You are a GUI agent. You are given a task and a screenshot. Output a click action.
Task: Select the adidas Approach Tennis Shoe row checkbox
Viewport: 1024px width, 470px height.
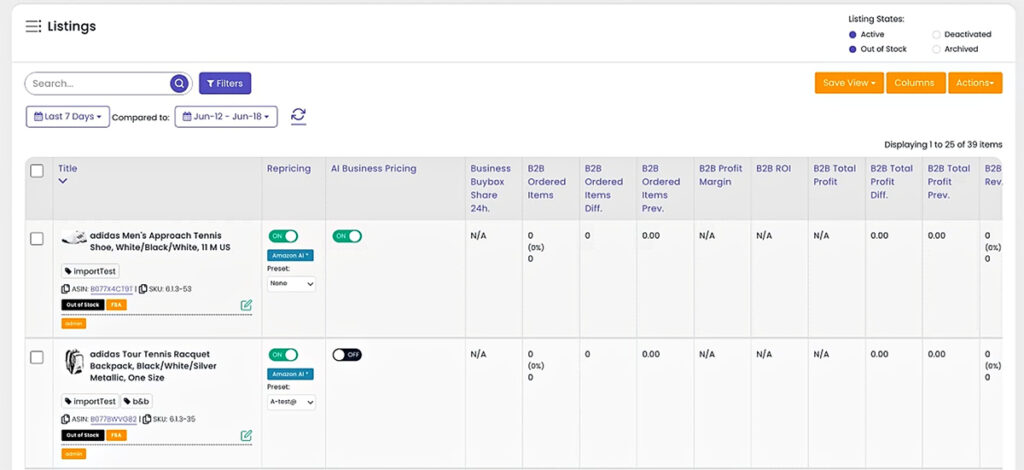click(37, 239)
